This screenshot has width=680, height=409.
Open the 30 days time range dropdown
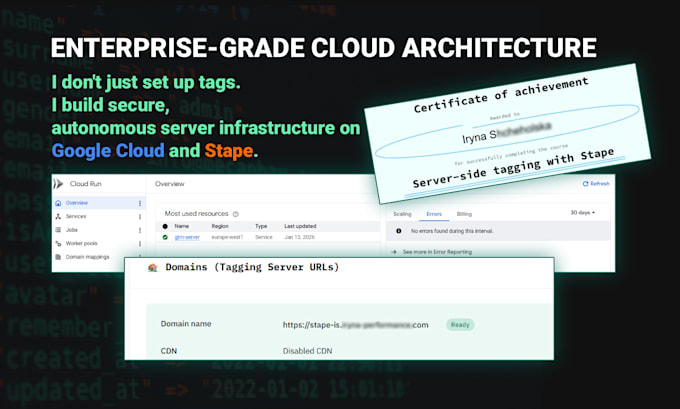tap(582, 213)
